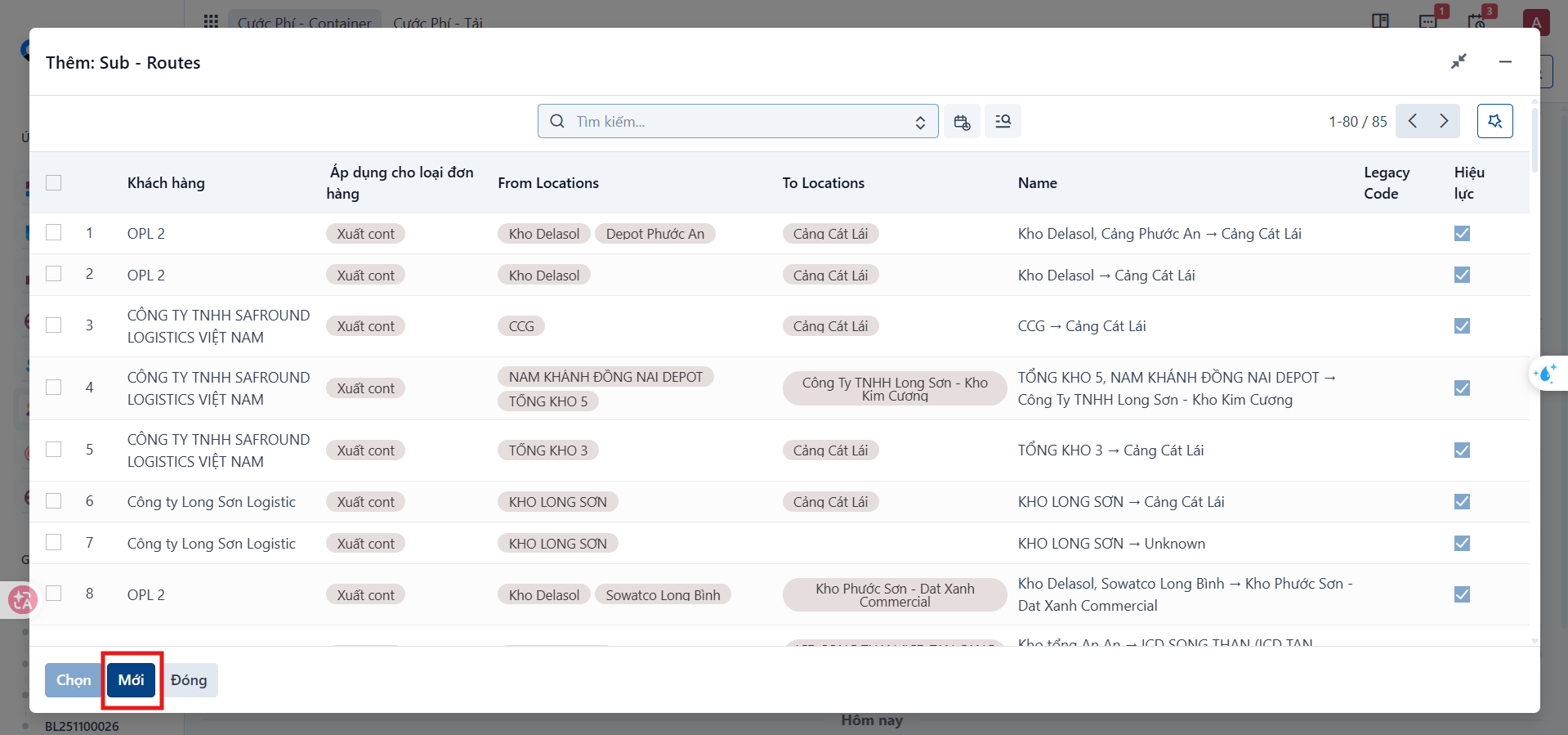
Task: Close the dialog with the Đóng button
Action: 189,680
